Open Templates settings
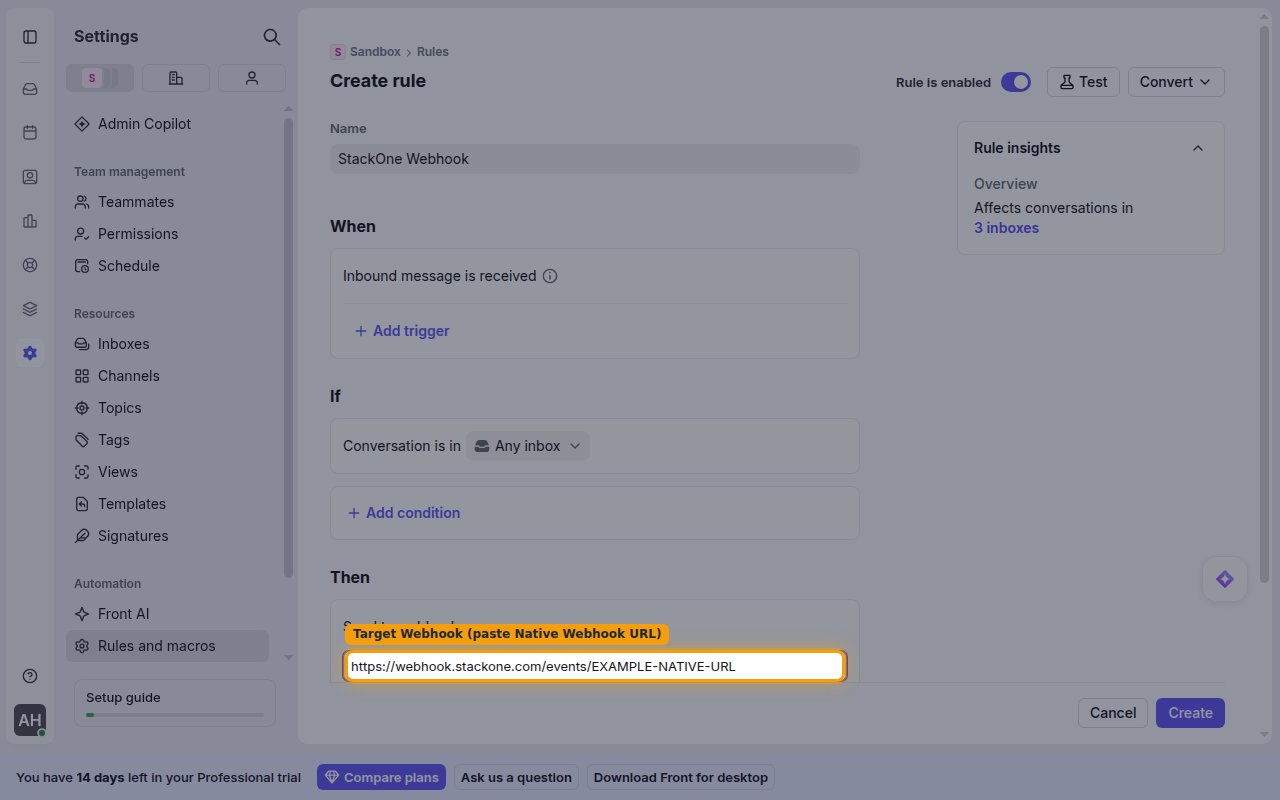The width and height of the screenshot is (1280, 800). (x=168, y=504)
